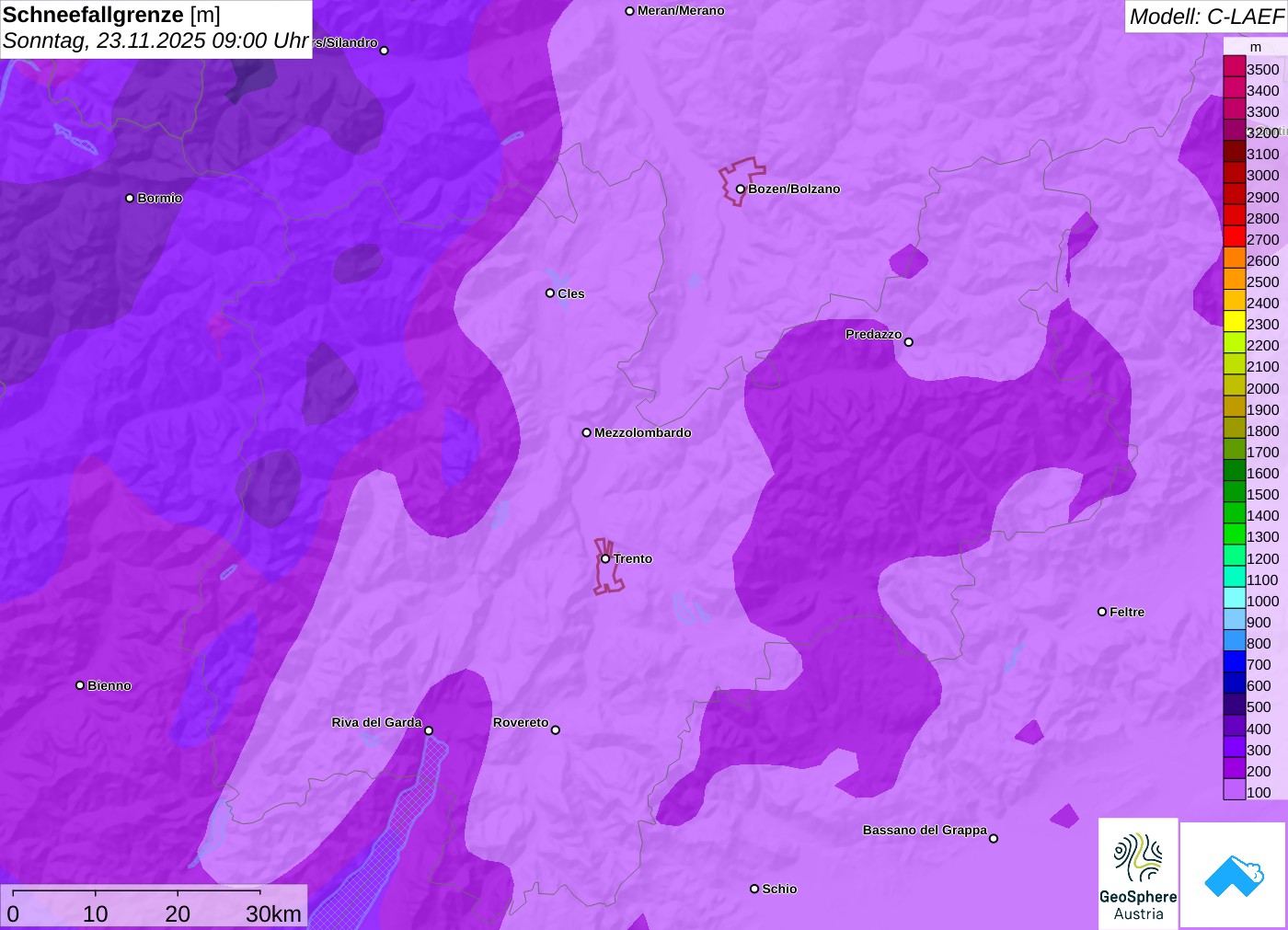Click the Meran/Merano location dot
This screenshot has width=1288, height=930.
(629, 11)
